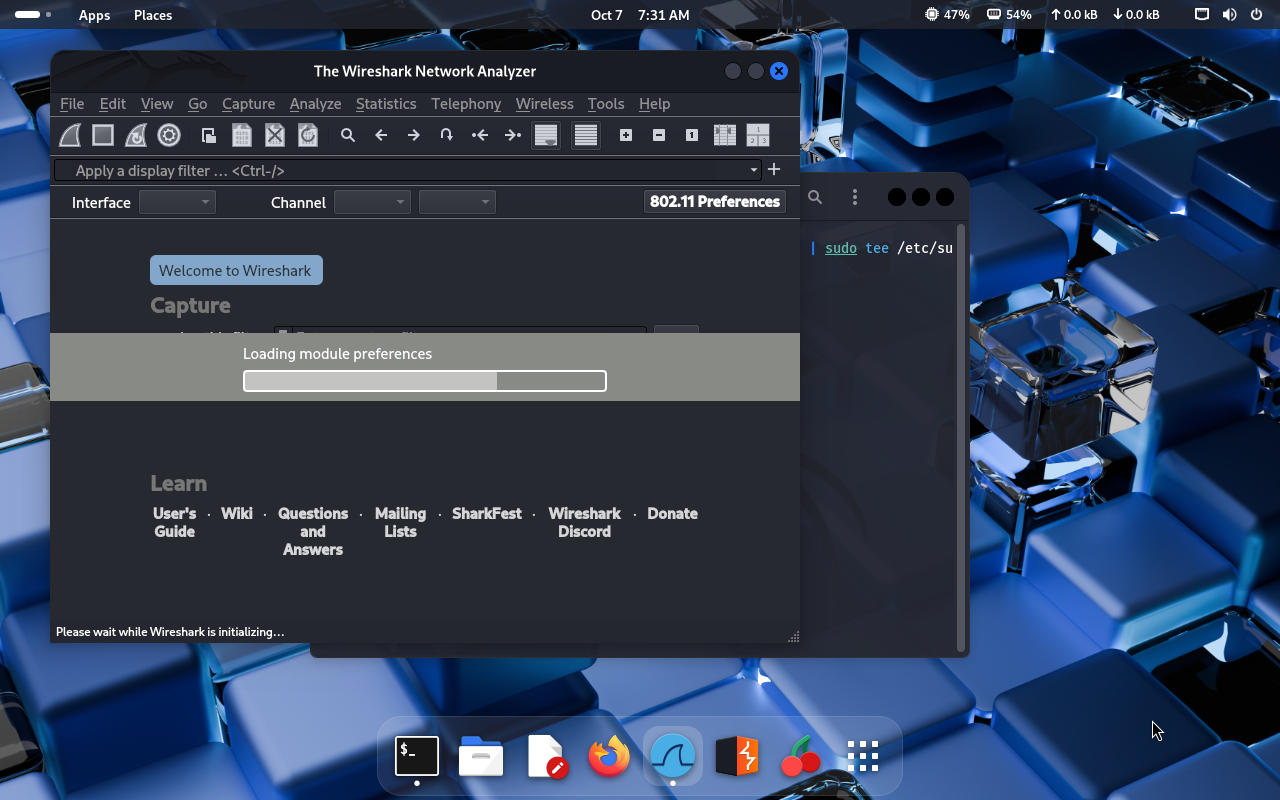The width and height of the screenshot is (1280, 800).
Task: Click into the display filter field
Action: [x=400, y=170]
